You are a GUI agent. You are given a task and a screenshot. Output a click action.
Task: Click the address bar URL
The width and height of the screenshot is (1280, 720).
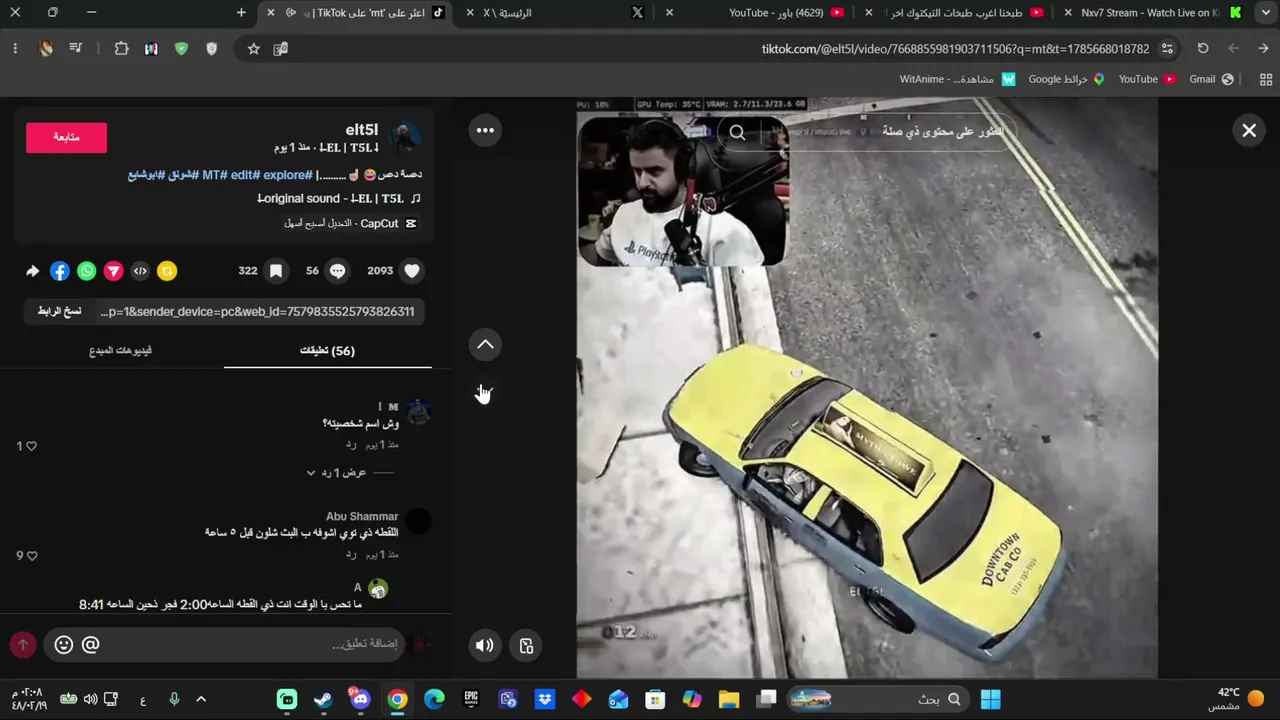(x=955, y=49)
